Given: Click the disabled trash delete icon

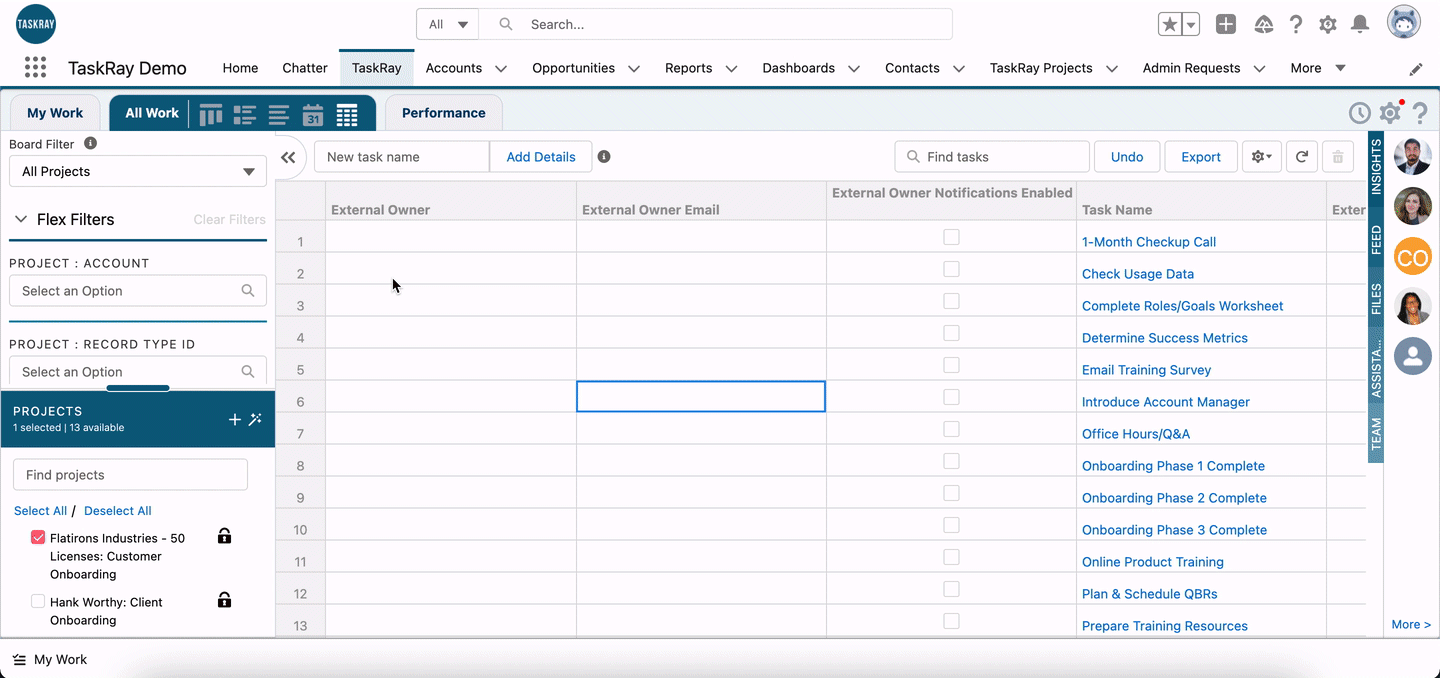Looking at the screenshot, I should pos(1338,157).
